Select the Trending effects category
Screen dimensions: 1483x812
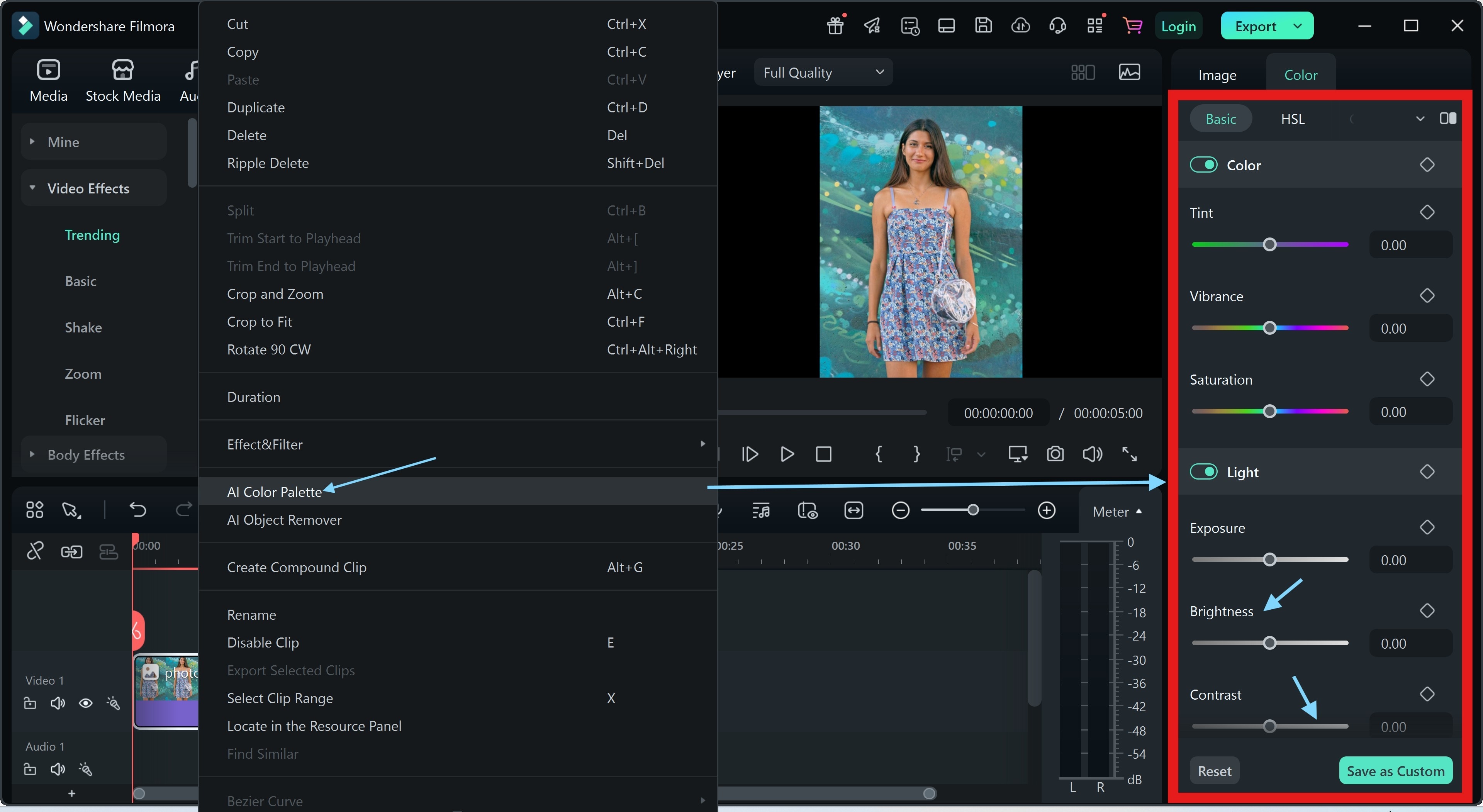click(x=92, y=235)
